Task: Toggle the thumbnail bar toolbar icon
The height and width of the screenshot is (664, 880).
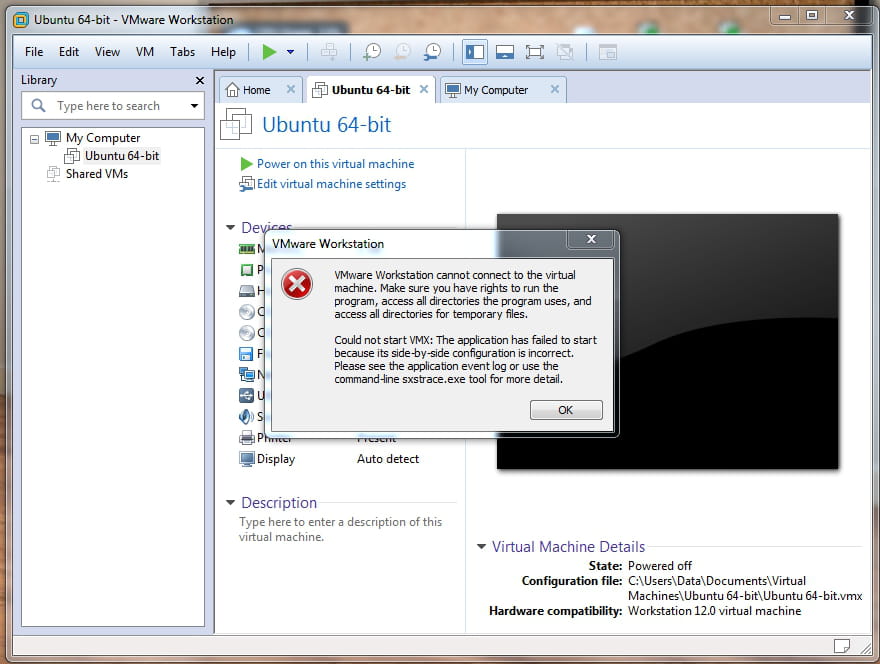Action: 505,52
